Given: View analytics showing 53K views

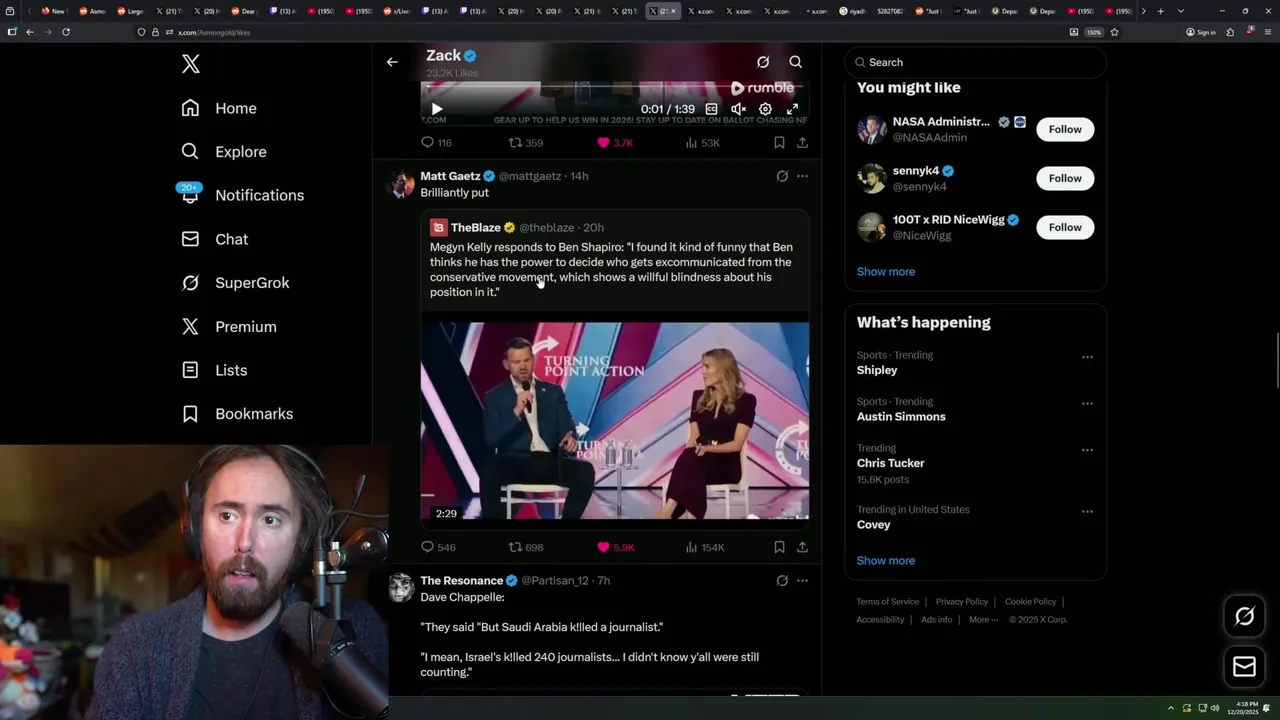Looking at the screenshot, I should (703, 143).
